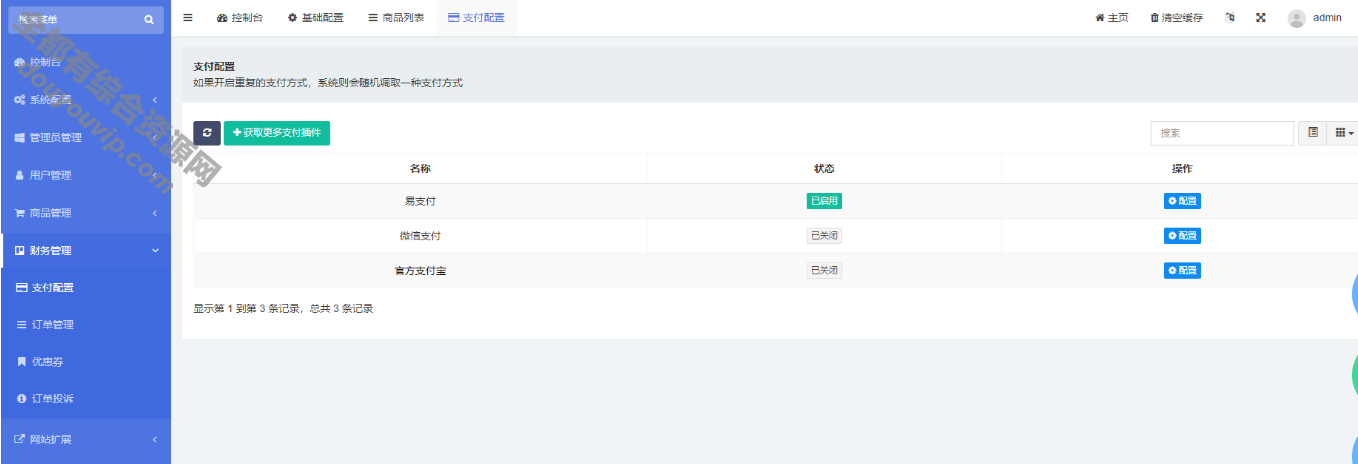The image size is (1358, 464).
Task: Open 订单投诉 sidebar submenu item
Action: click(x=85, y=399)
